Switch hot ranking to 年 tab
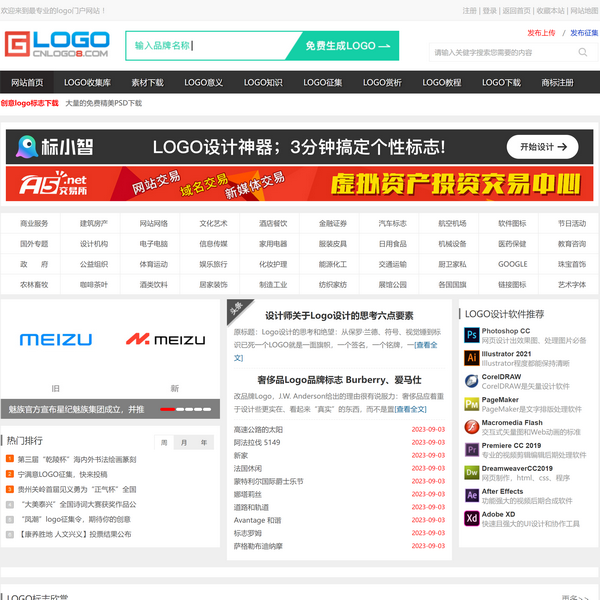Screen dimensions: 600x600 click(204, 442)
